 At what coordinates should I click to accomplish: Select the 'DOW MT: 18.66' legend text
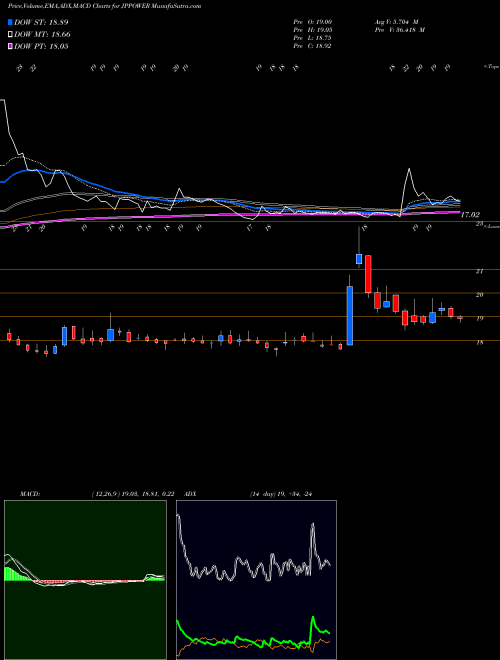point(42,35)
